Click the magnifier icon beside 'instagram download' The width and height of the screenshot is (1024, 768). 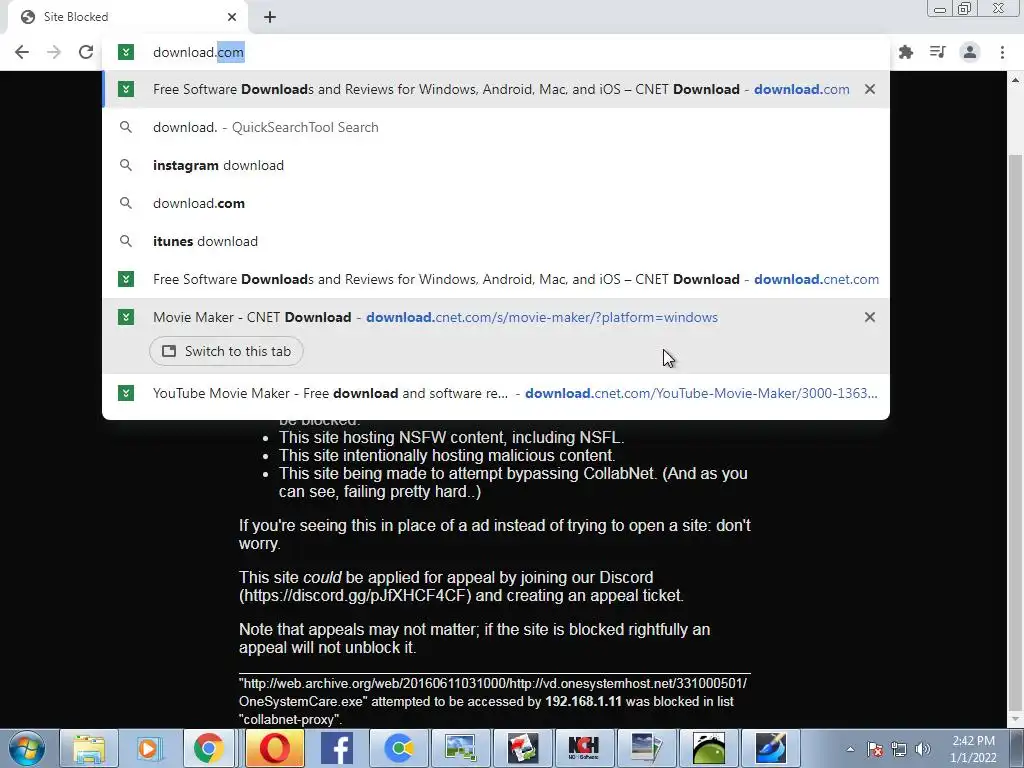click(x=126, y=165)
